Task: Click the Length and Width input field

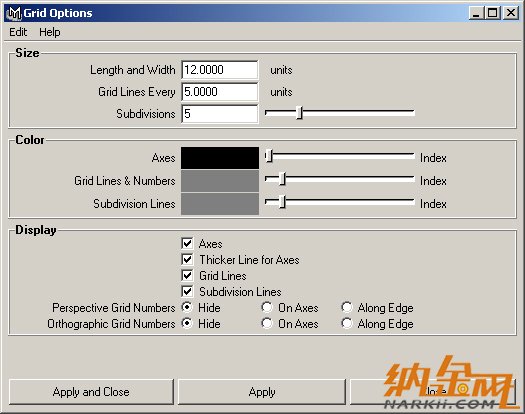Action: tap(220, 70)
